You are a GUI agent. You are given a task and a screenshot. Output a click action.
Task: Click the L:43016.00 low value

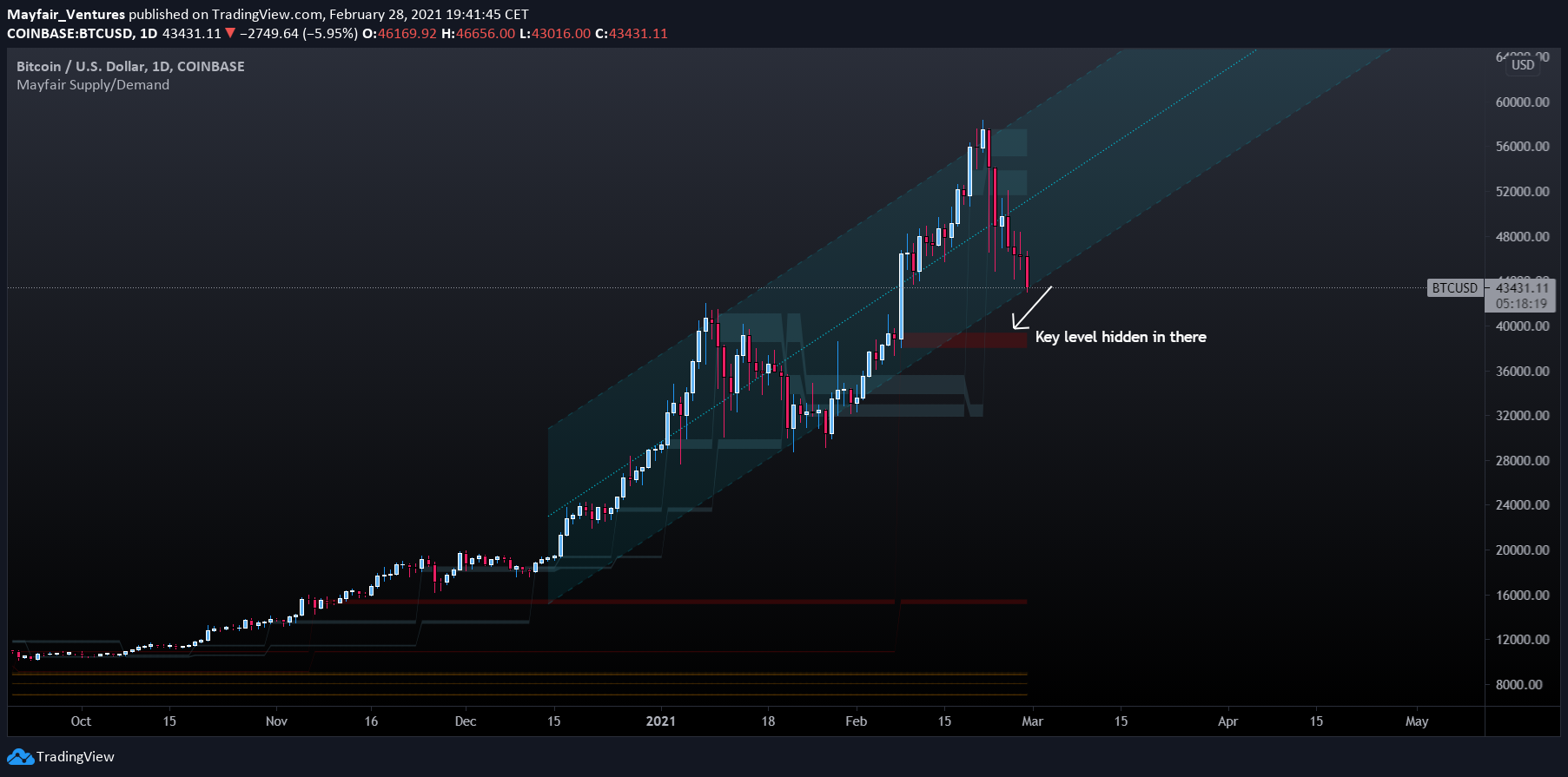tap(555, 34)
